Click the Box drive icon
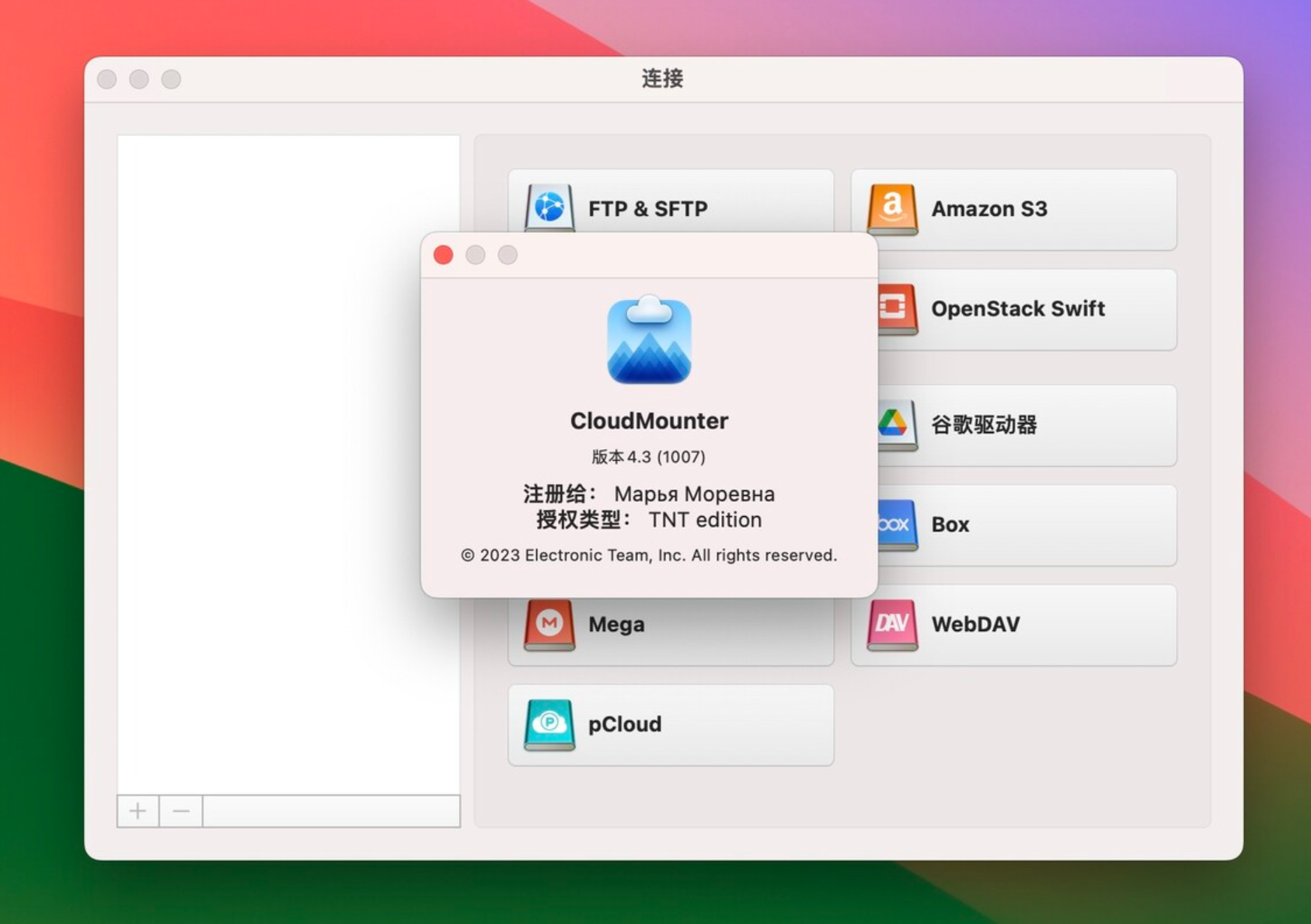Image resolution: width=1311 pixels, height=924 pixels. tap(898, 525)
